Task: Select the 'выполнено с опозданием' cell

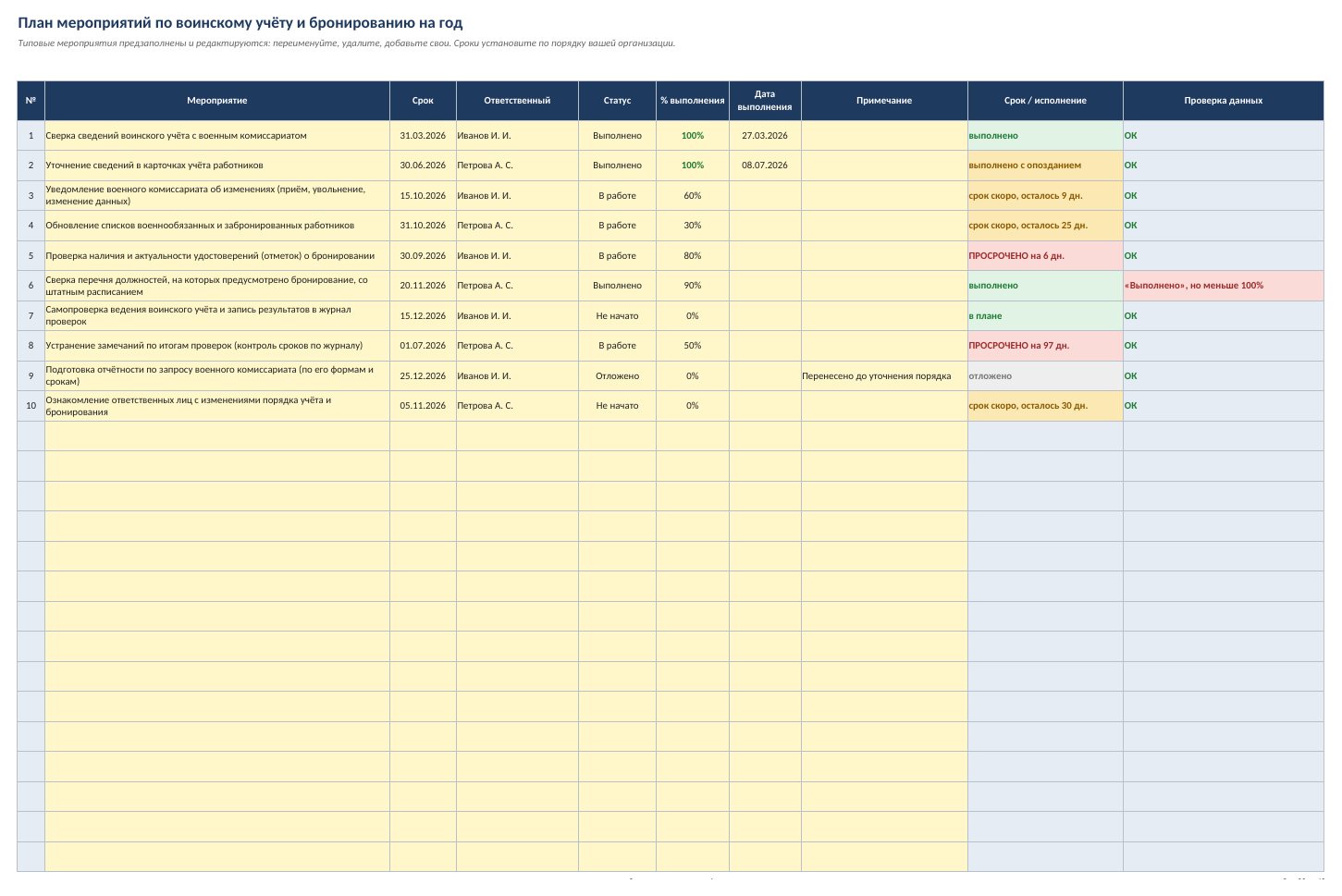Action: coord(1045,166)
